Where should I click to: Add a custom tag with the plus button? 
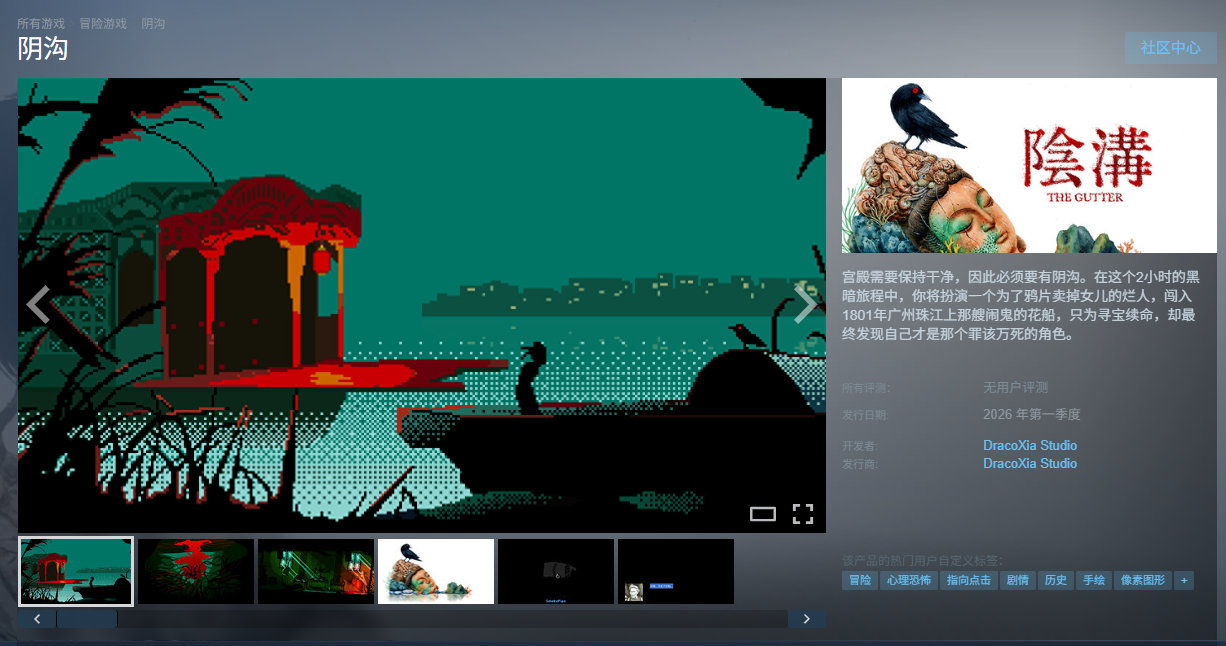pyautogui.click(x=1183, y=580)
